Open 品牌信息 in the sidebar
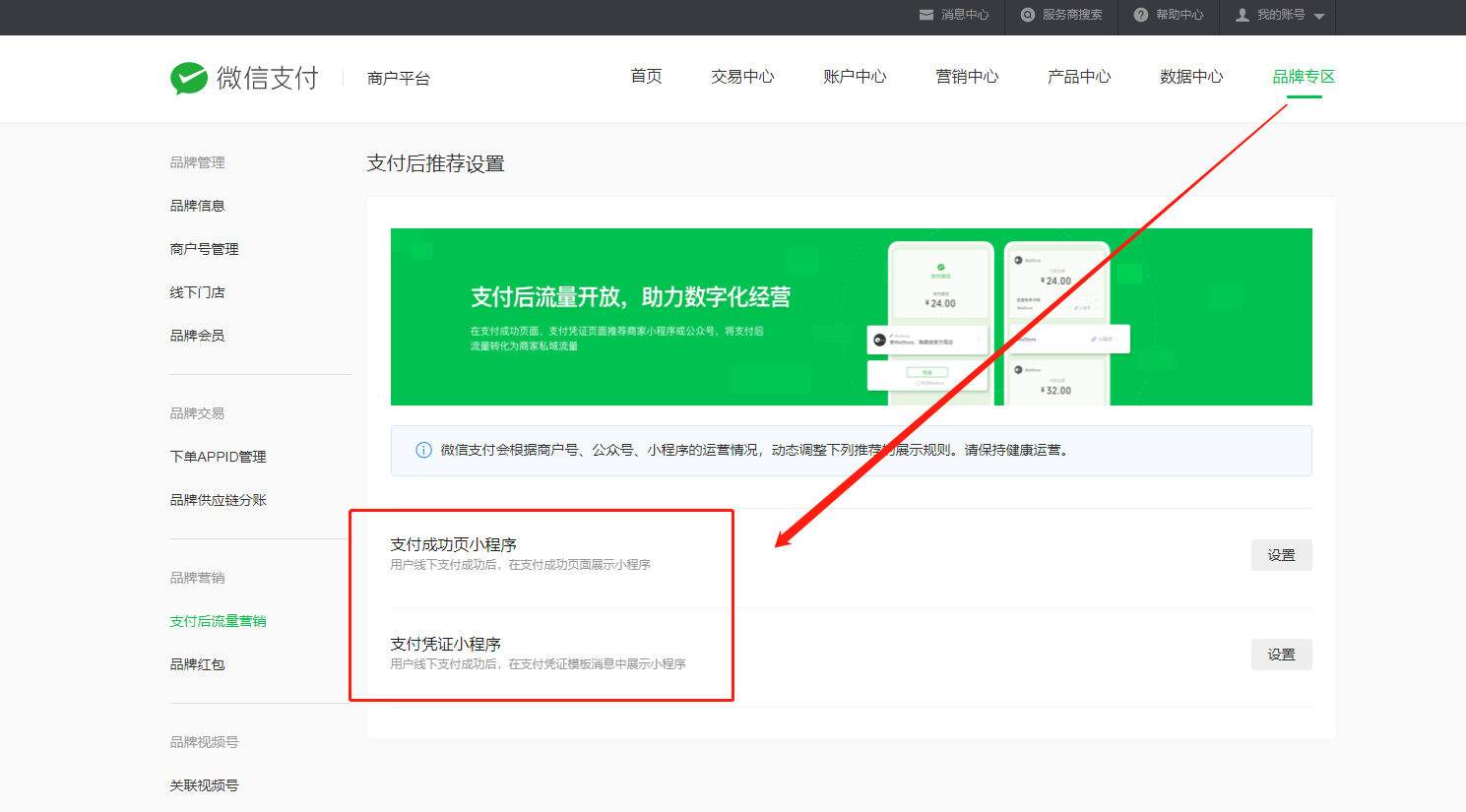The height and width of the screenshot is (812, 1466). [x=197, y=206]
